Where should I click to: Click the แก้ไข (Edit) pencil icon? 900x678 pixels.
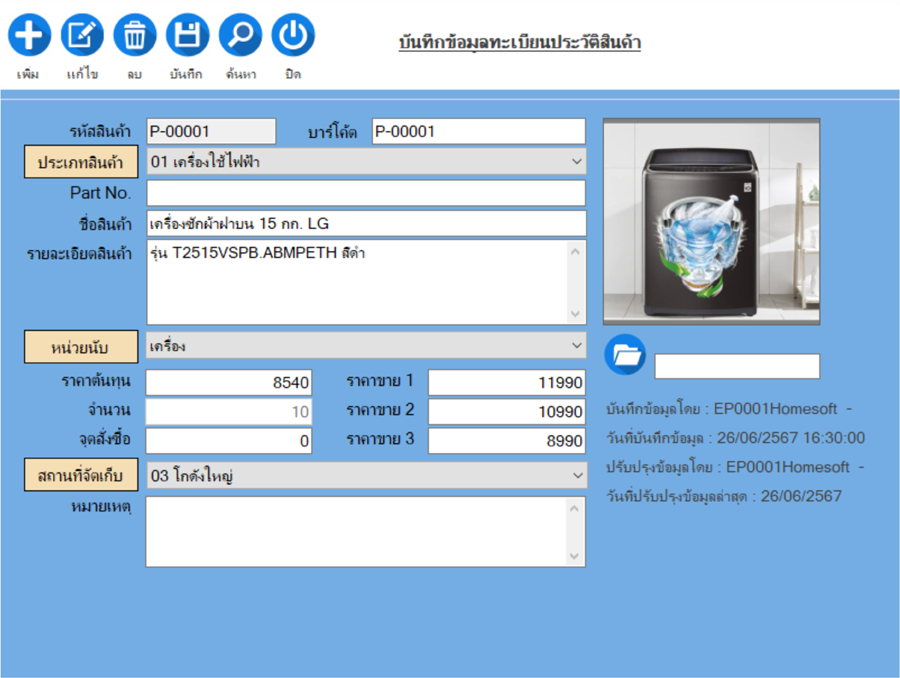click(x=82, y=35)
